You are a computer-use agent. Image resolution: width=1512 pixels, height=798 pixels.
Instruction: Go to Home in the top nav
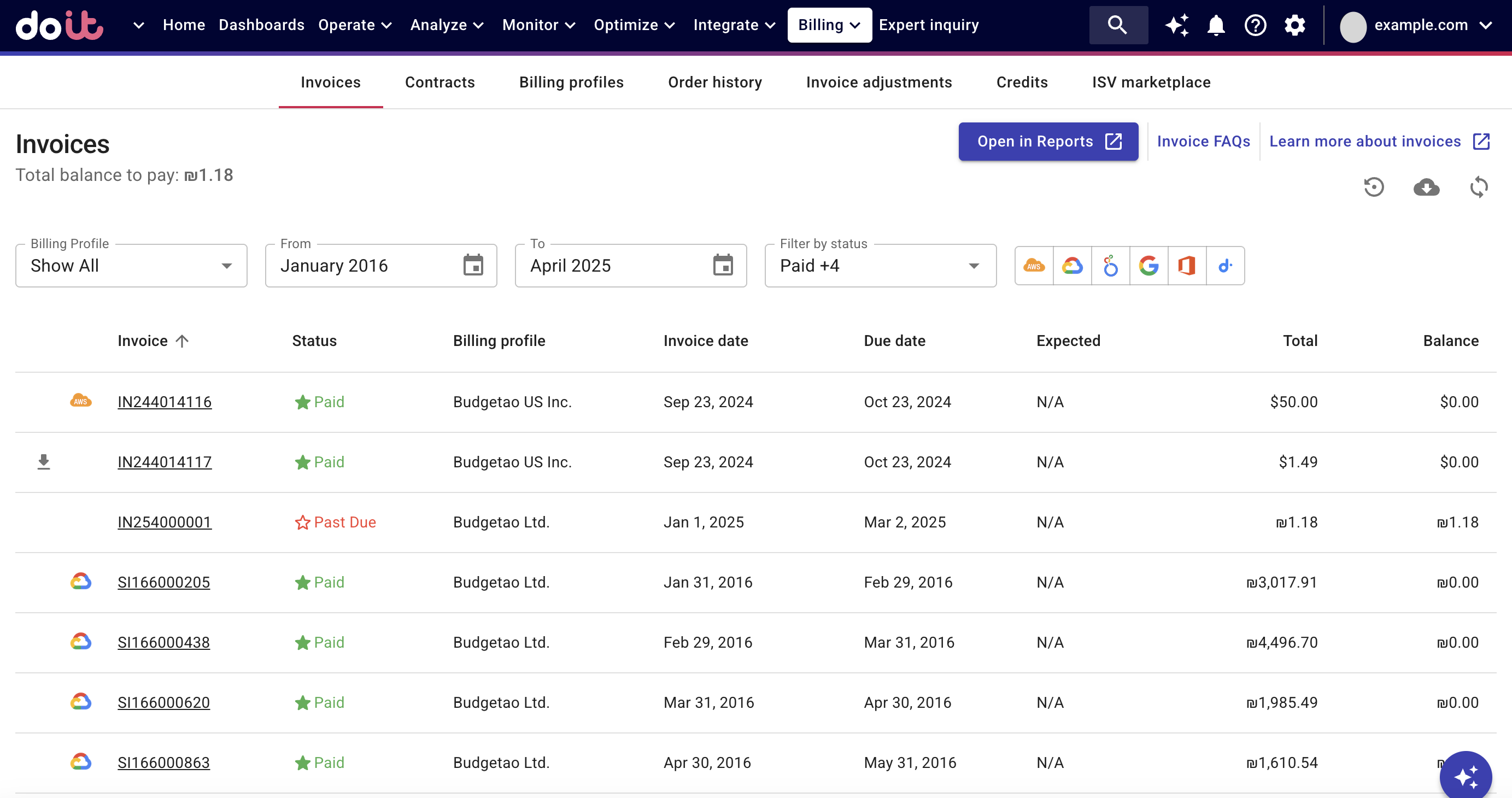click(184, 25)
